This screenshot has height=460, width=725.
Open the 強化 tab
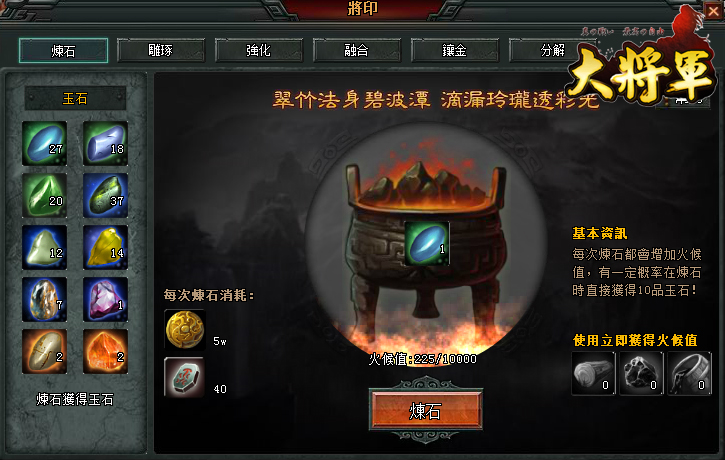click(x=259, y=50)
